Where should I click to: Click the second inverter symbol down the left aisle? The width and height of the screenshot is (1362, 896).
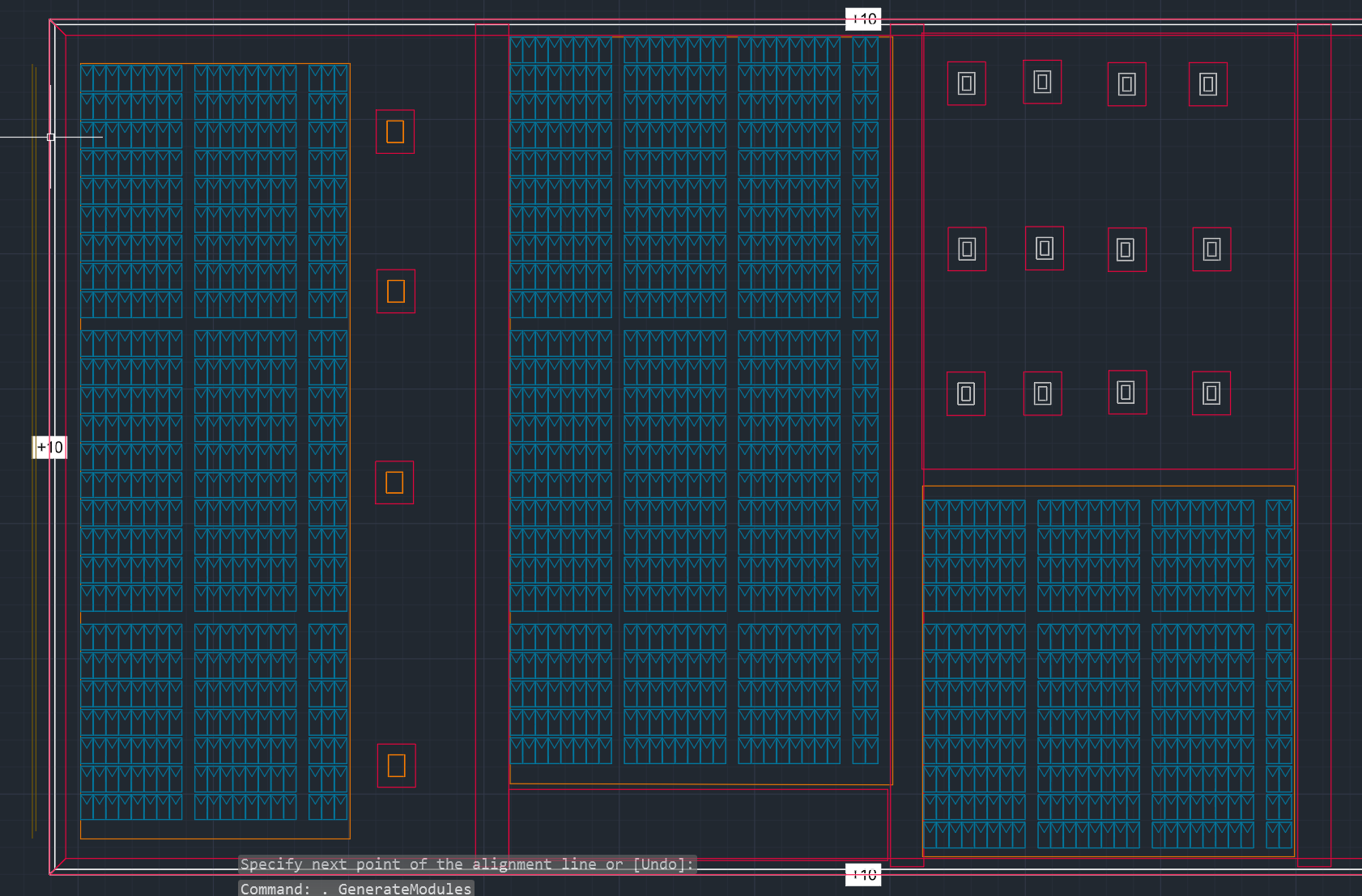tap(395, 291)
